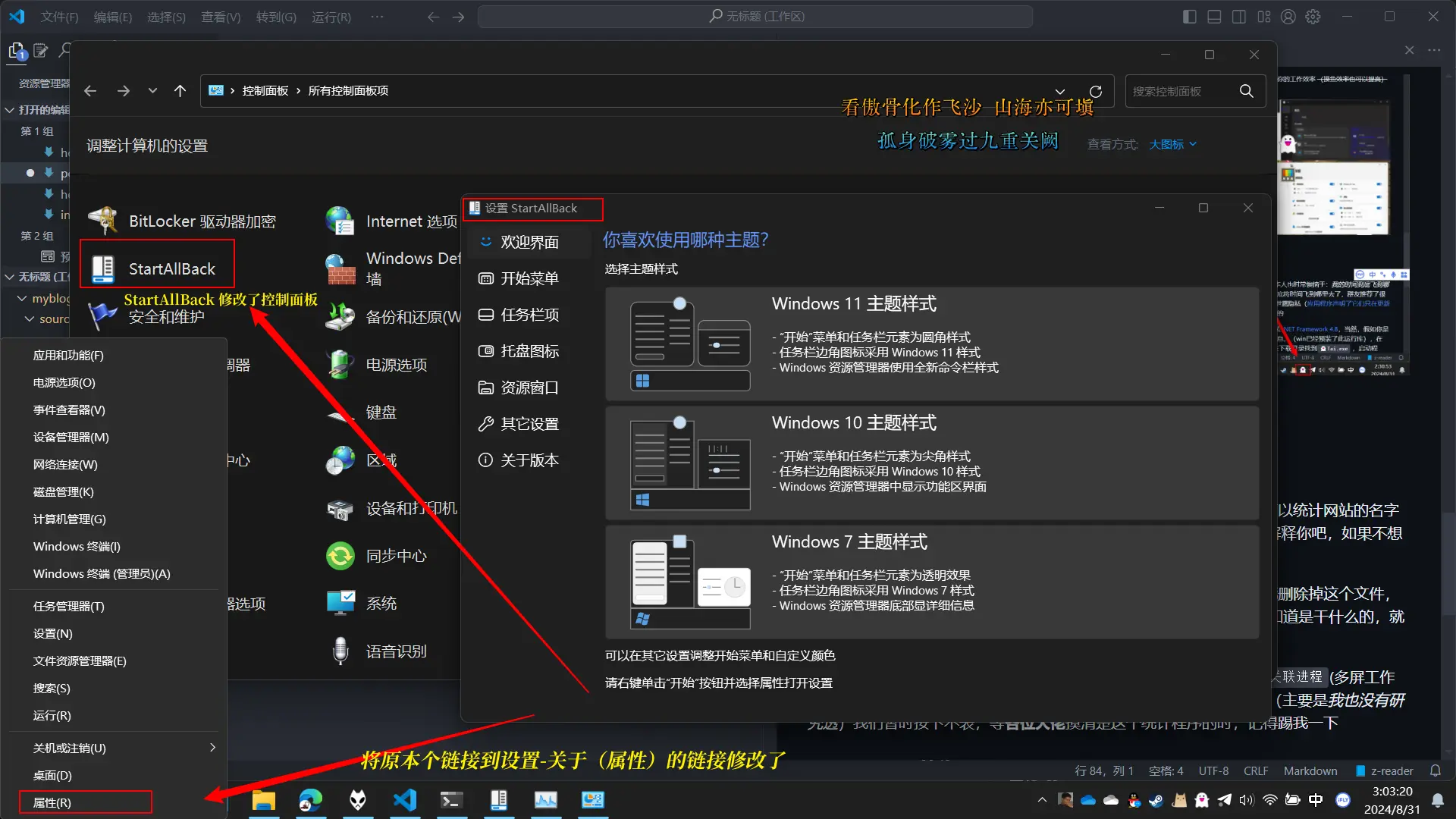Open BitLocker 驱动器加密 in Control Panel

tap(182, 221)
